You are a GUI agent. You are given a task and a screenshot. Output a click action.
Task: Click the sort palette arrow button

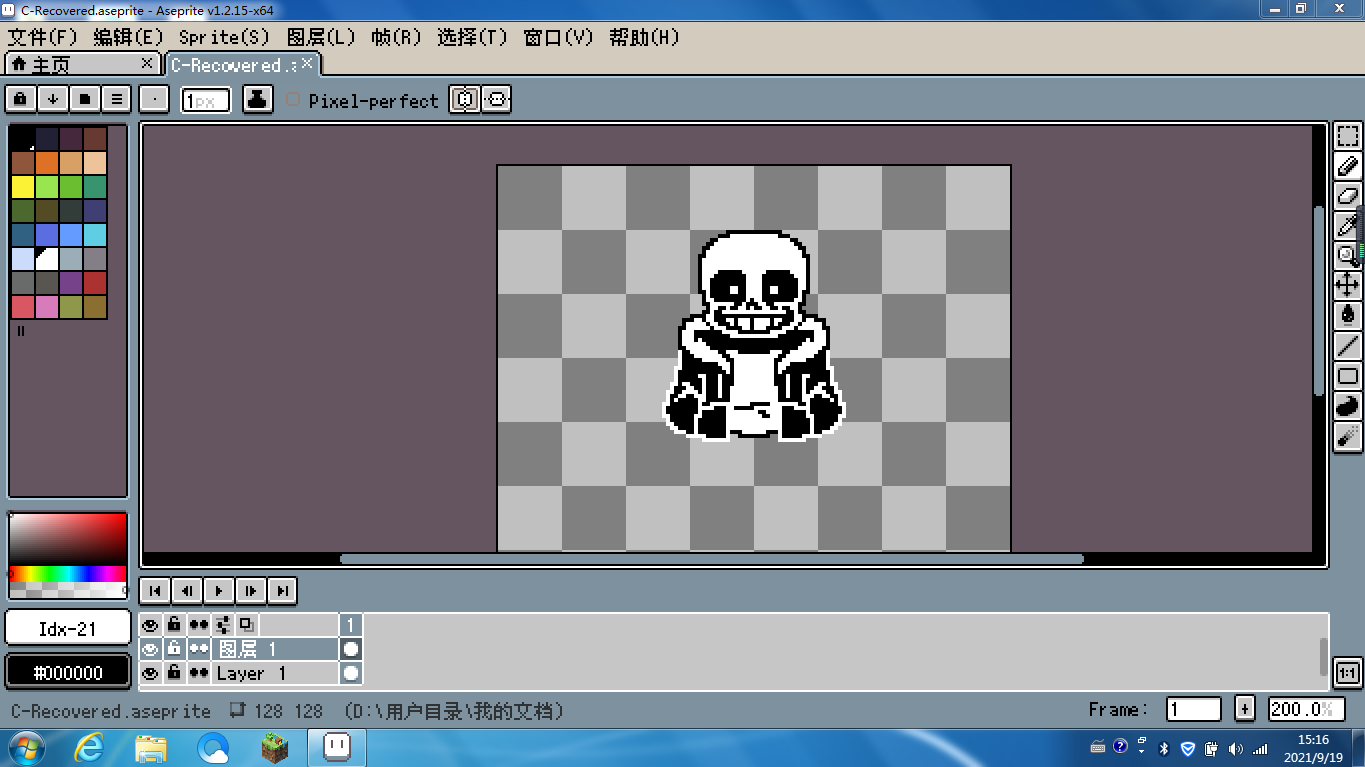pyautogui.click(x=53, y=99)
